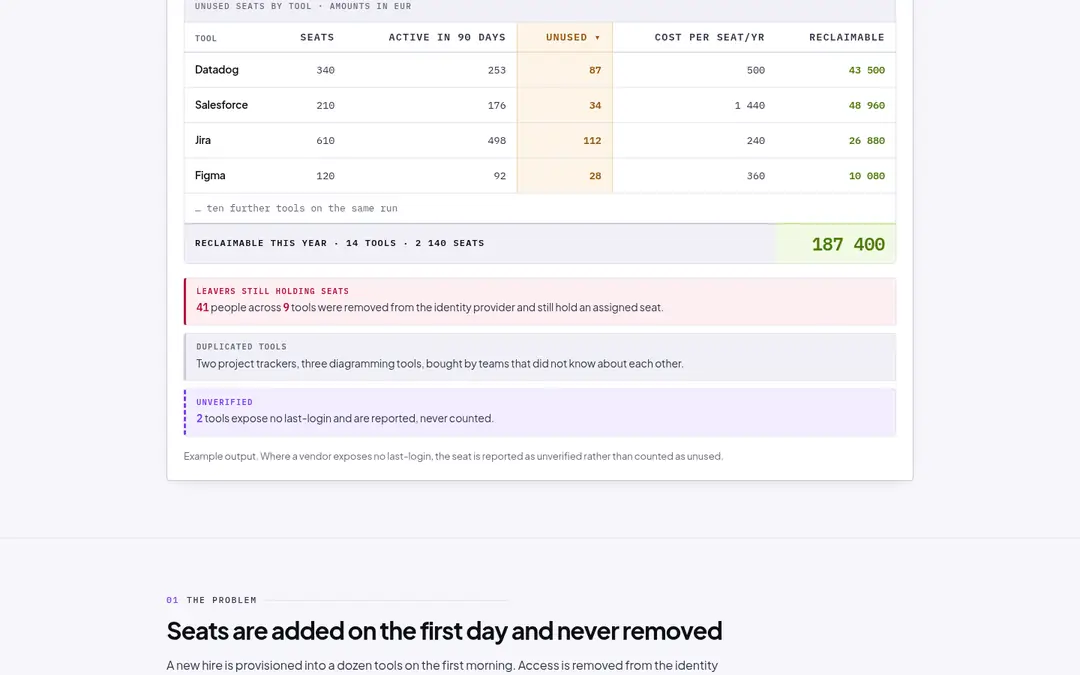Select the Jira tool name

202,140
